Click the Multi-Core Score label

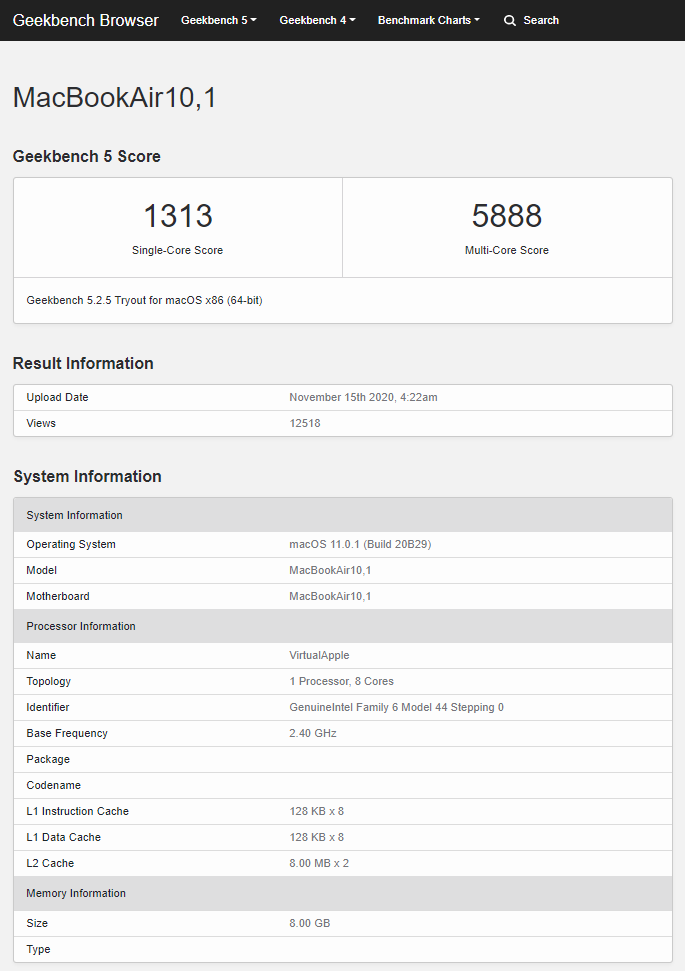[507, 250]
